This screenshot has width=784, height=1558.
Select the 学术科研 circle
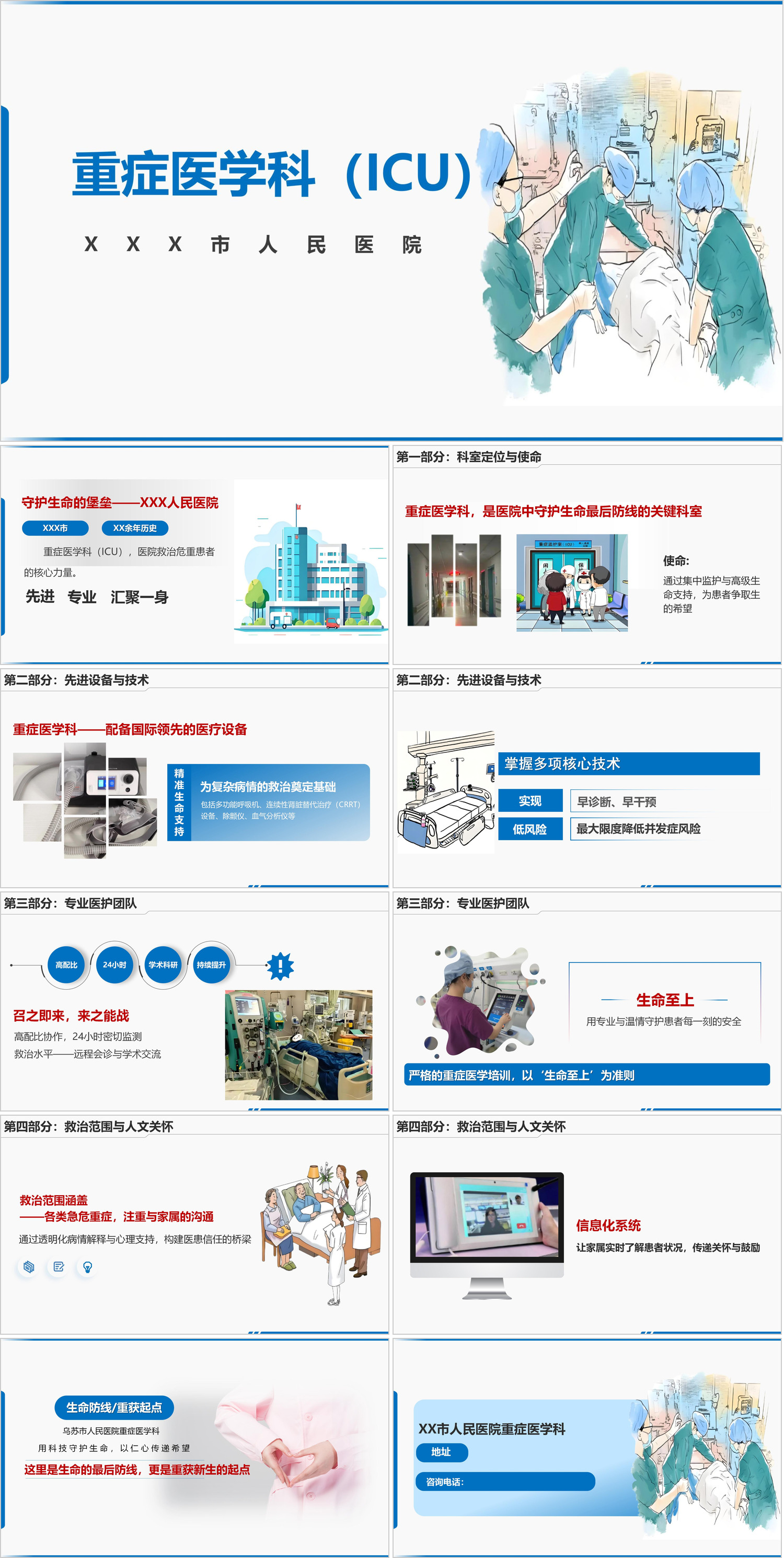163,965
